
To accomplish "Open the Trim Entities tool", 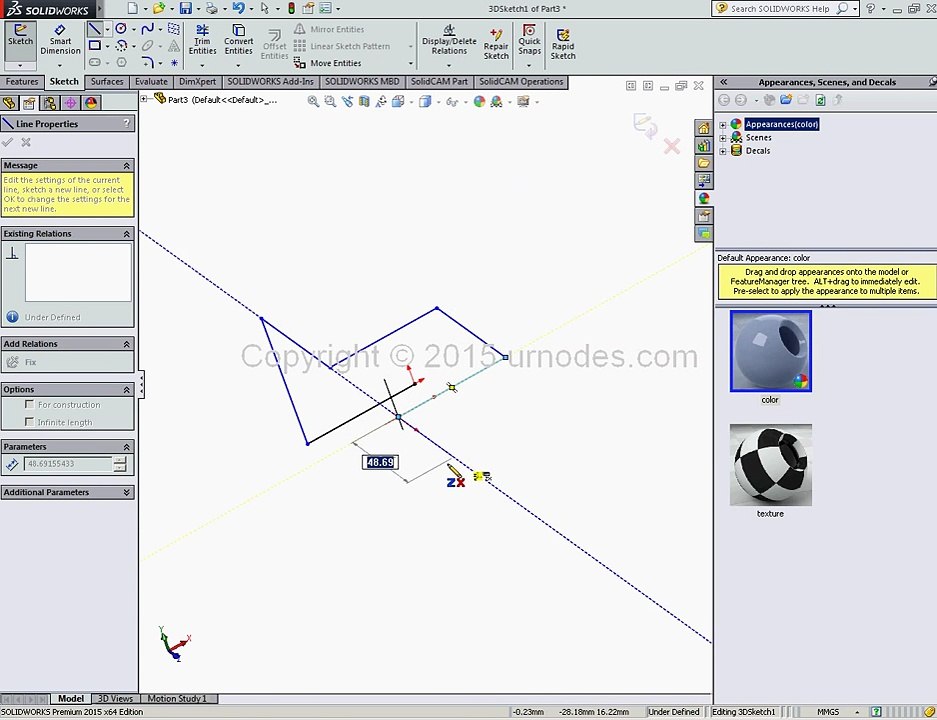I will (x=203, y=40).
